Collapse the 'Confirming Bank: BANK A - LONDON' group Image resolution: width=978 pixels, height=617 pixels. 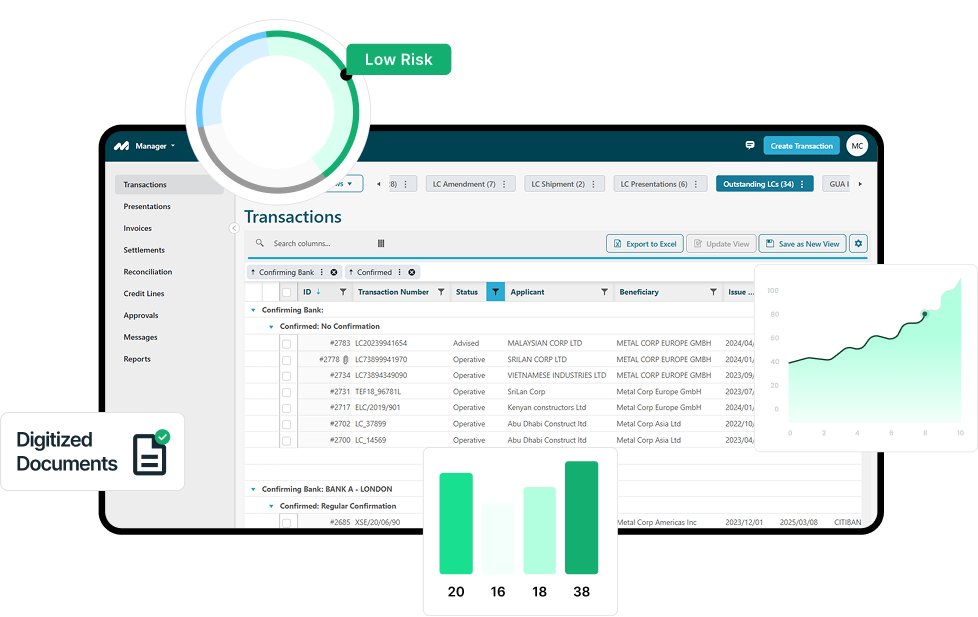pos(253,489)
